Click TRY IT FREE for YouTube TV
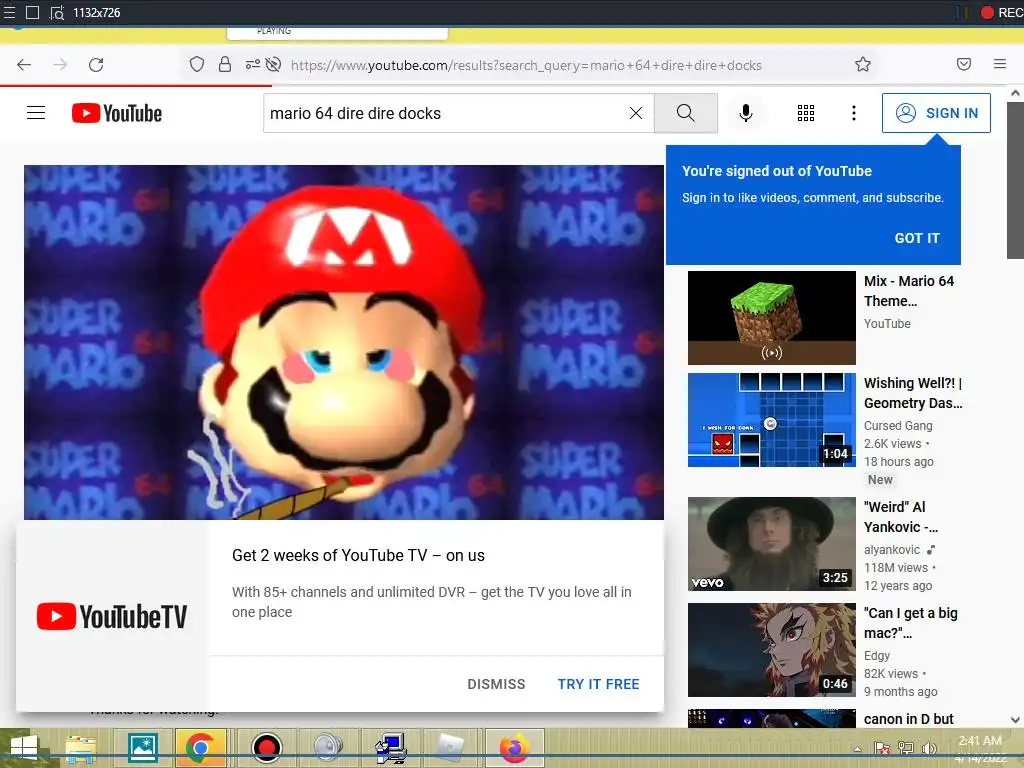Viewport: 1024px width, 768px height. 598,684
